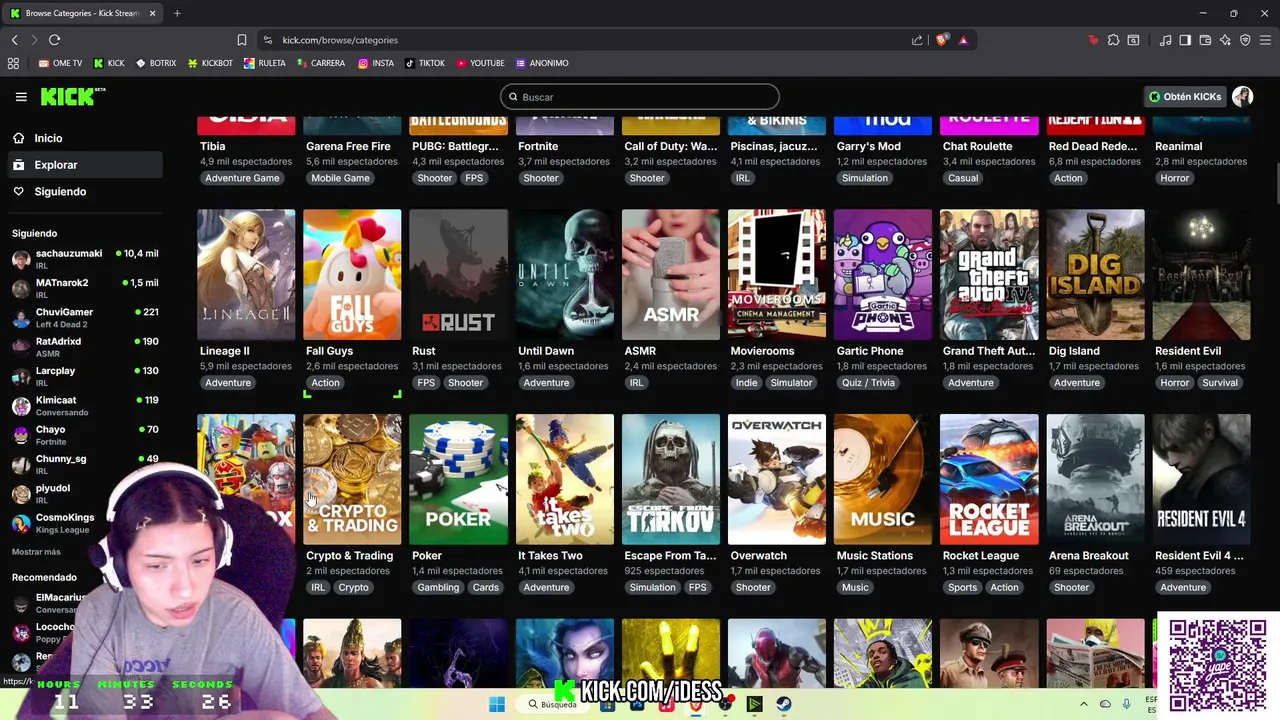The height and width of the screenshot is (720, 1280).
Task: Click the share icon in address bar
Action: 917,40
